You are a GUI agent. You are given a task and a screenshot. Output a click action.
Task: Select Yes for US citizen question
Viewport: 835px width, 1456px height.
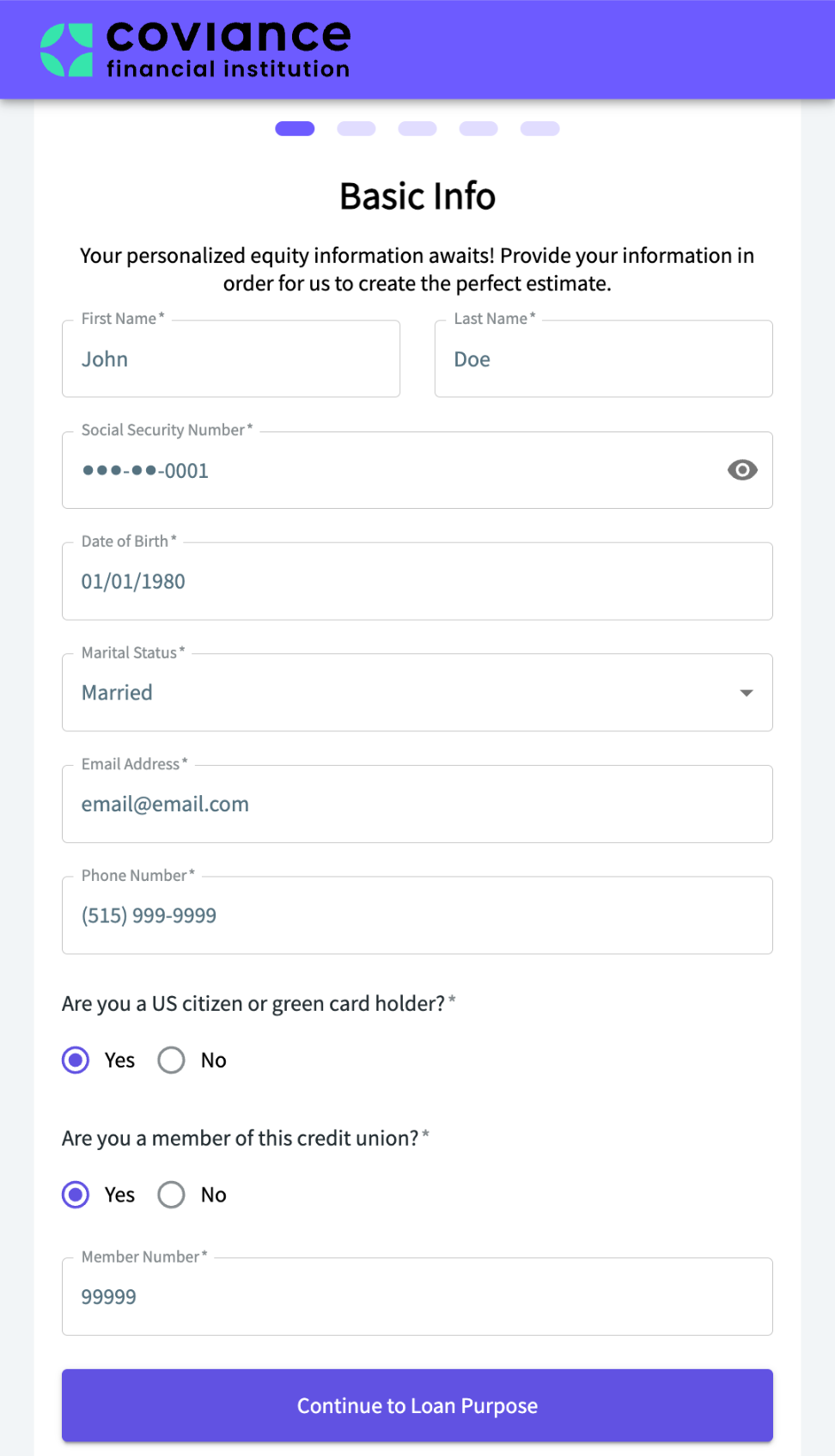pos(76,1060)
